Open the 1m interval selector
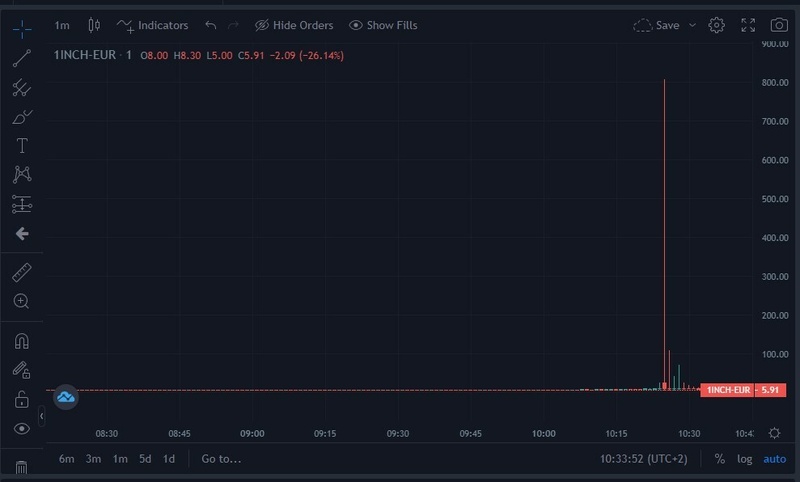This screenshot has height=482, width=800. coord(62,26)
